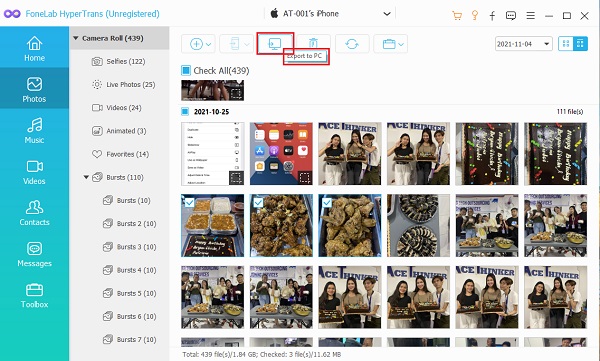
Task: Click the trash delete icon in toolbar
Action: 313,44
